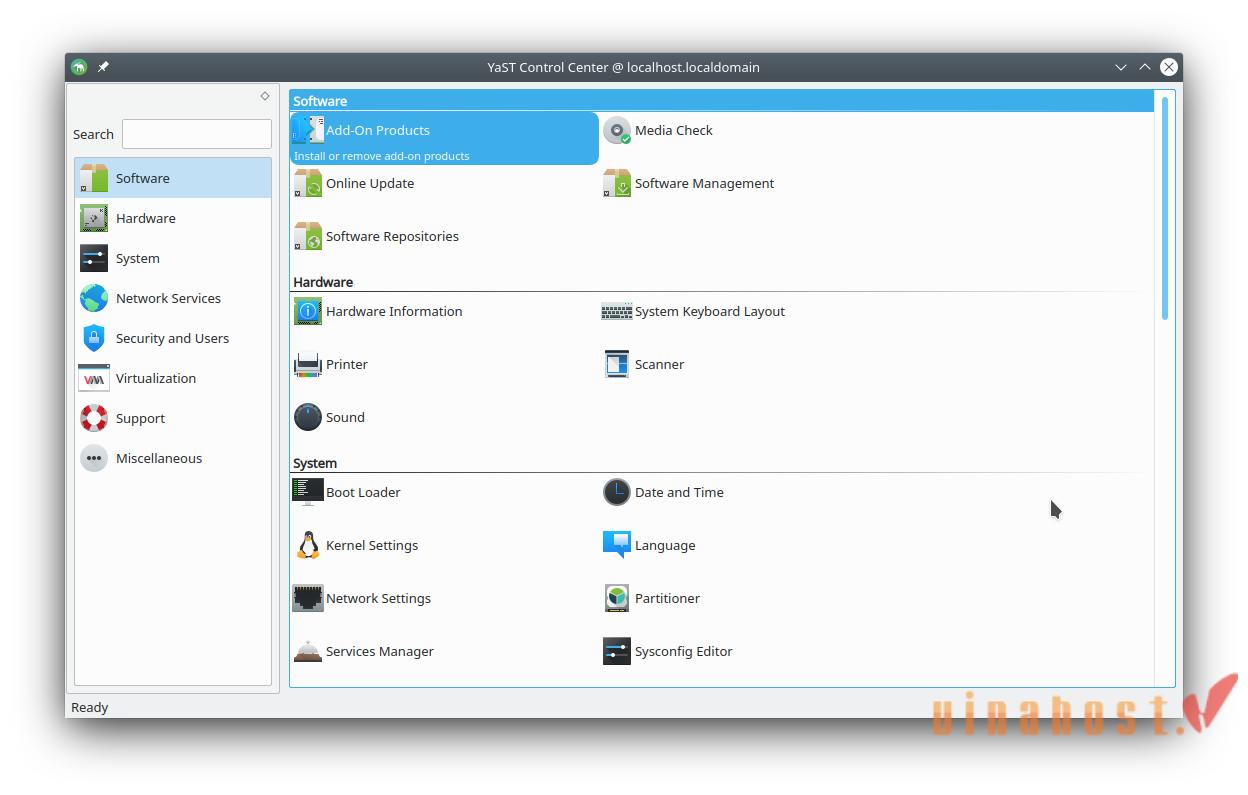Select Security and Users category

click(173, 338)
